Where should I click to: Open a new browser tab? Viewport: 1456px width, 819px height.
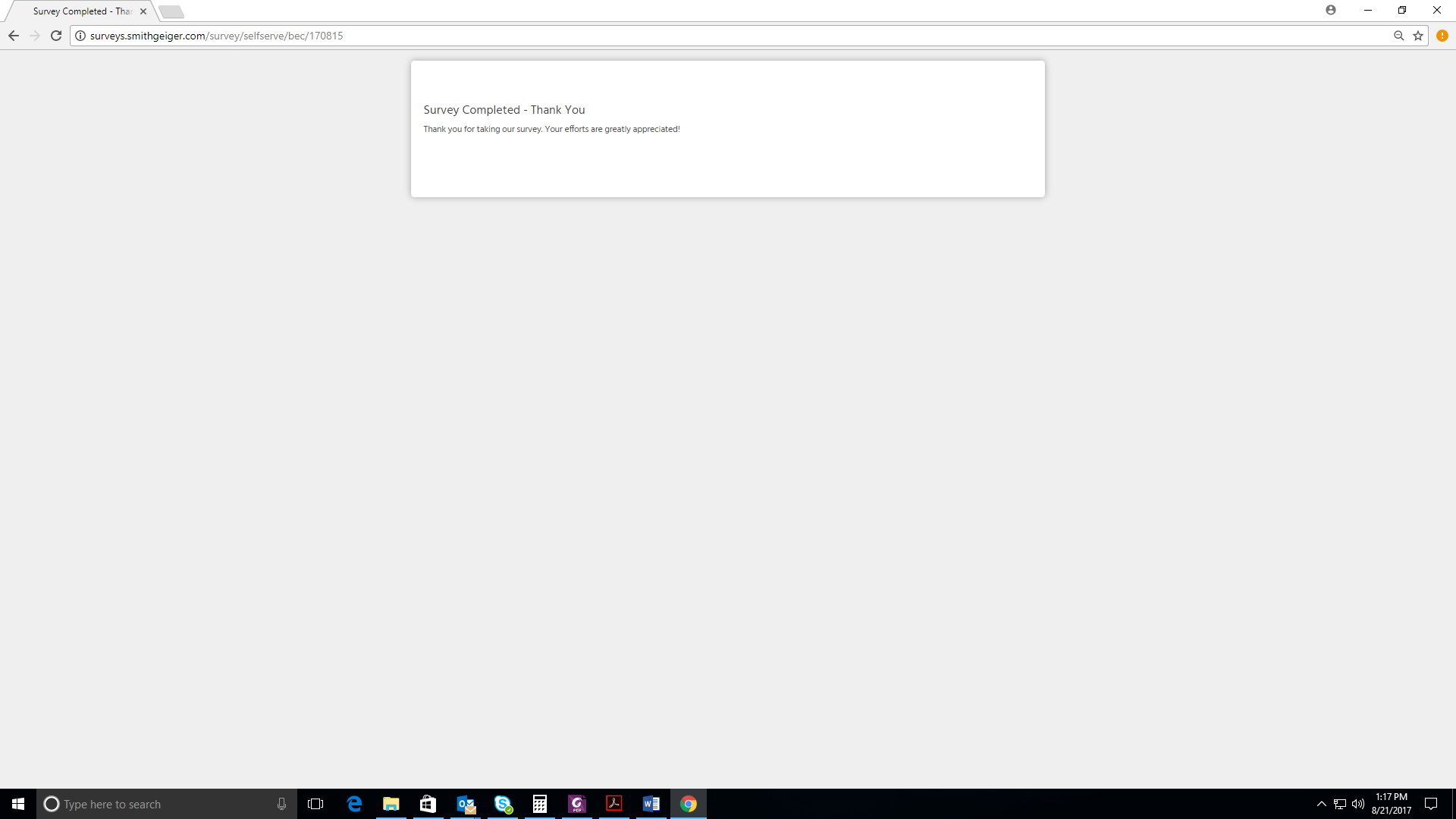(171, 11)
